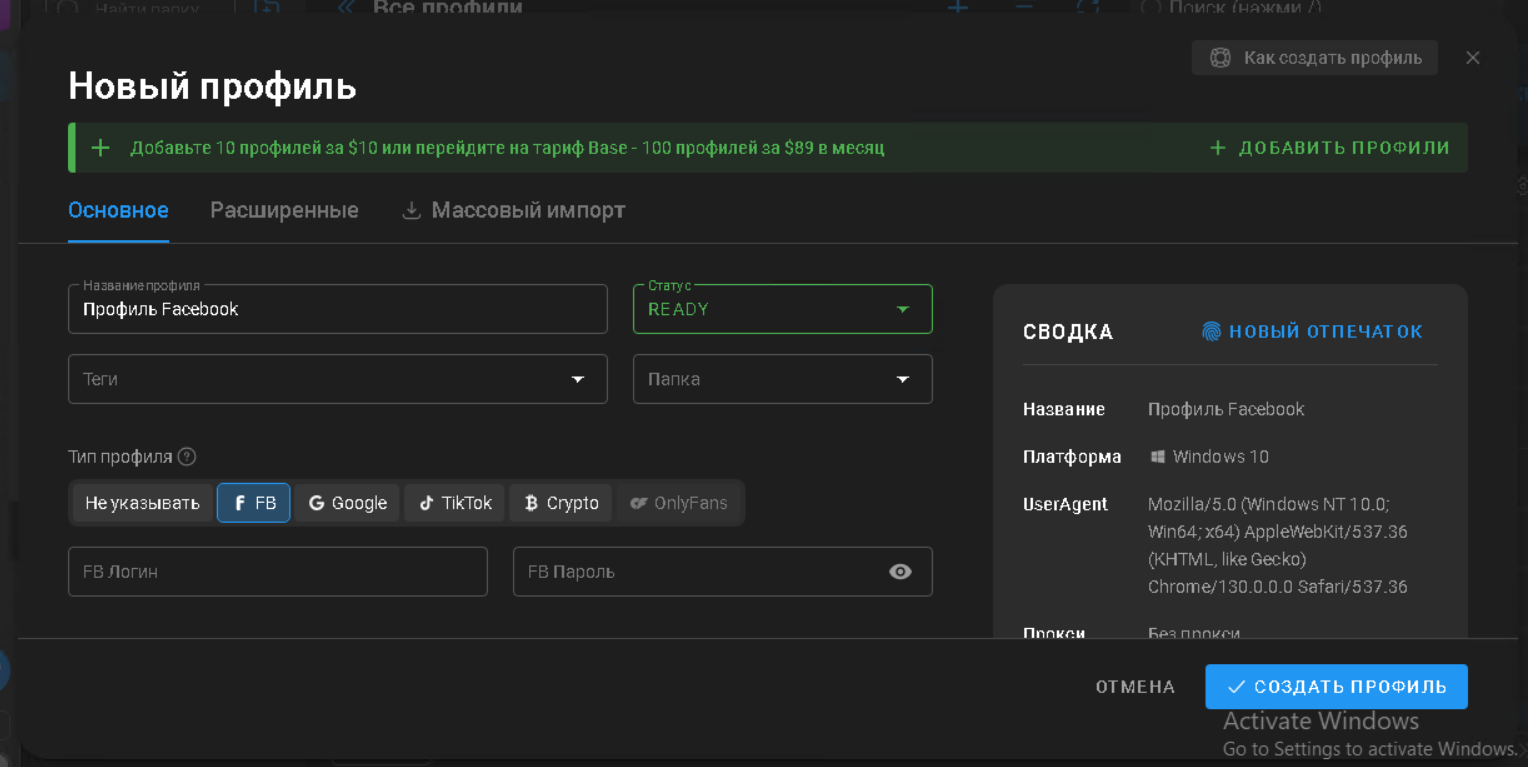Screen dimensions: 1528x767
Task: Select the OnlyFans profile type
Action: (x=679, y=503)
